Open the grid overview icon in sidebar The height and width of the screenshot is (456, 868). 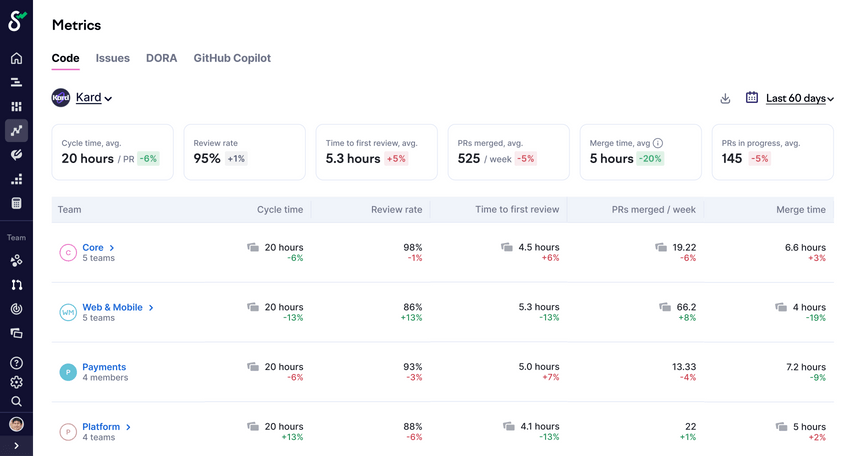17,106
